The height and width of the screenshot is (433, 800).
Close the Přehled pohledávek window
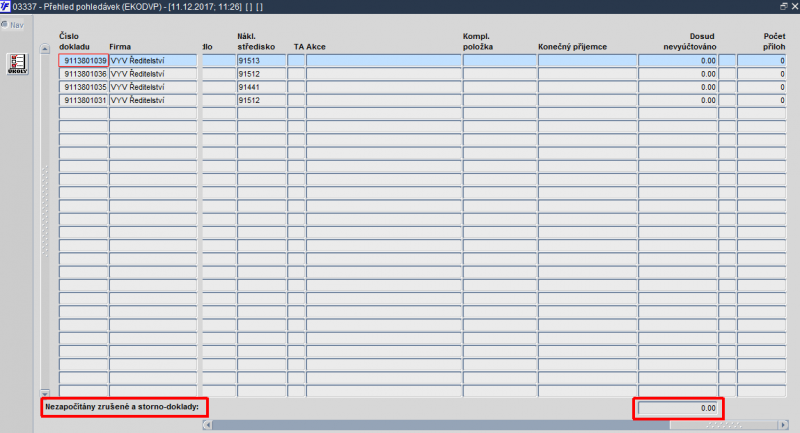(794, 6)
